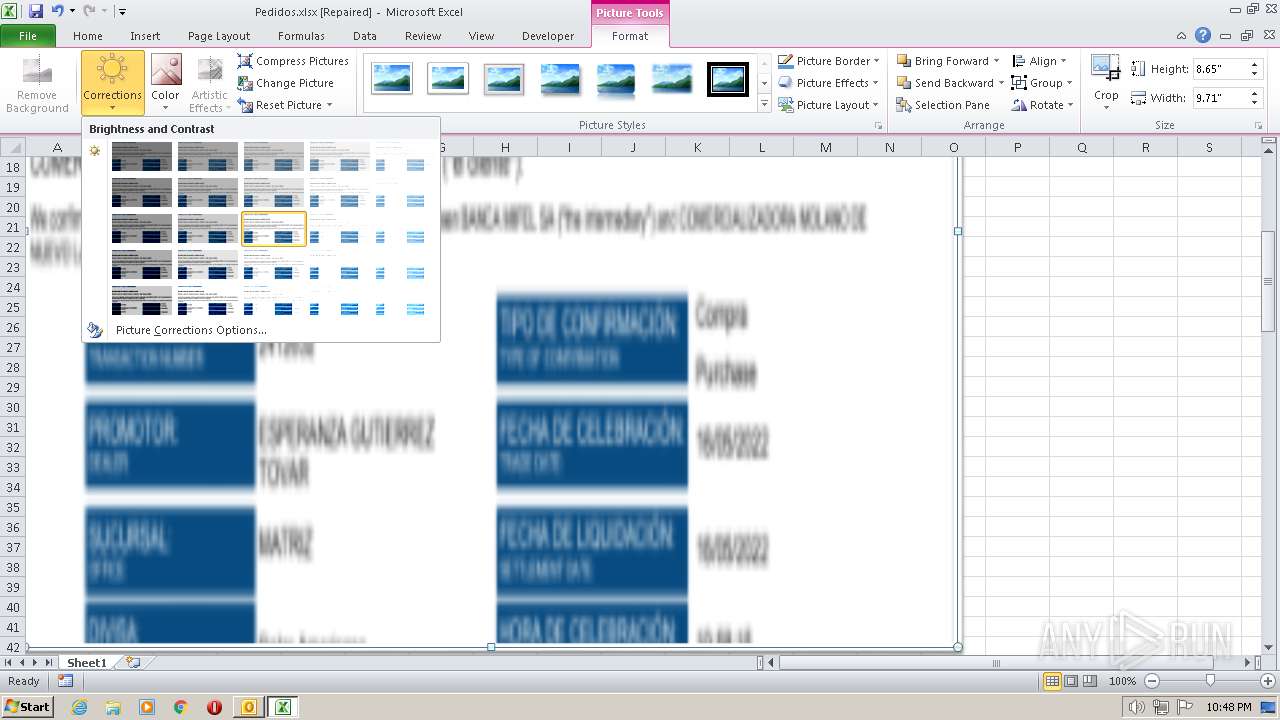Open Picture Styles dialog launcher
Image resolution: width=1280 pixels, height=720 pixels.
879,126
